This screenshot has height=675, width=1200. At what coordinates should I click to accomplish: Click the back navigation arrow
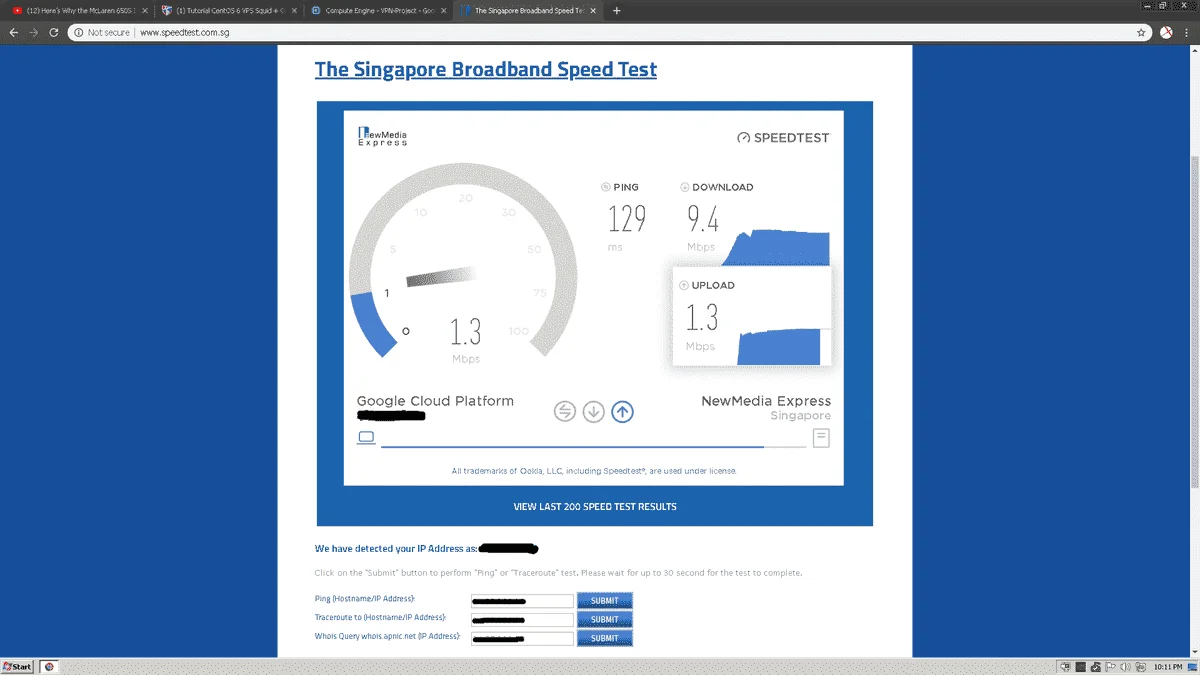tap(14, 32)
